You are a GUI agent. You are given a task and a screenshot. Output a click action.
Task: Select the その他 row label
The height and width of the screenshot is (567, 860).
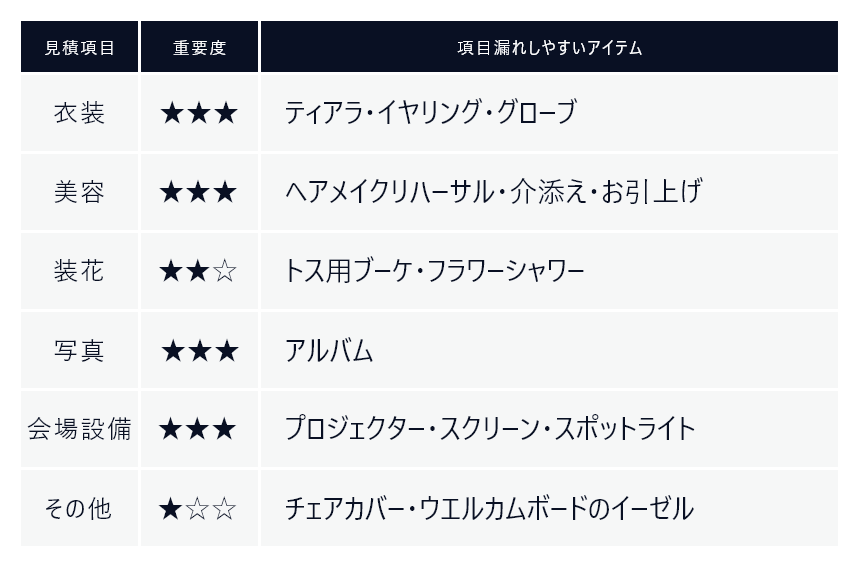80,508
